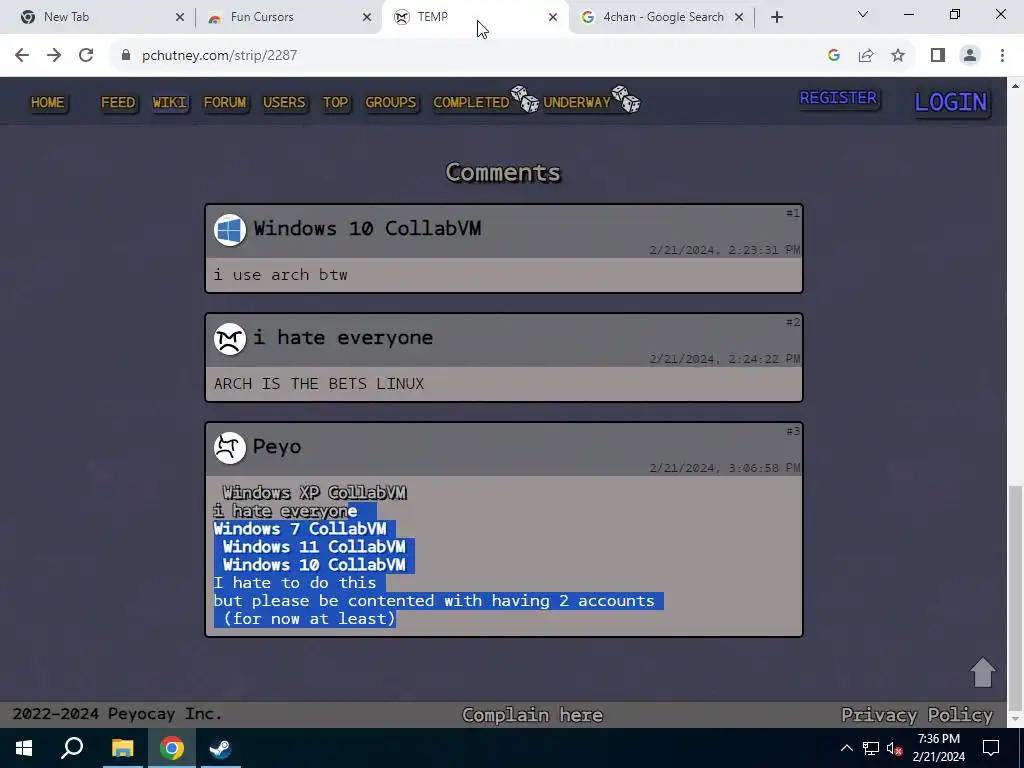Open i hate everyone username in comment 2
This screenshot has width=1024, height=768.
tap(343, 338)
